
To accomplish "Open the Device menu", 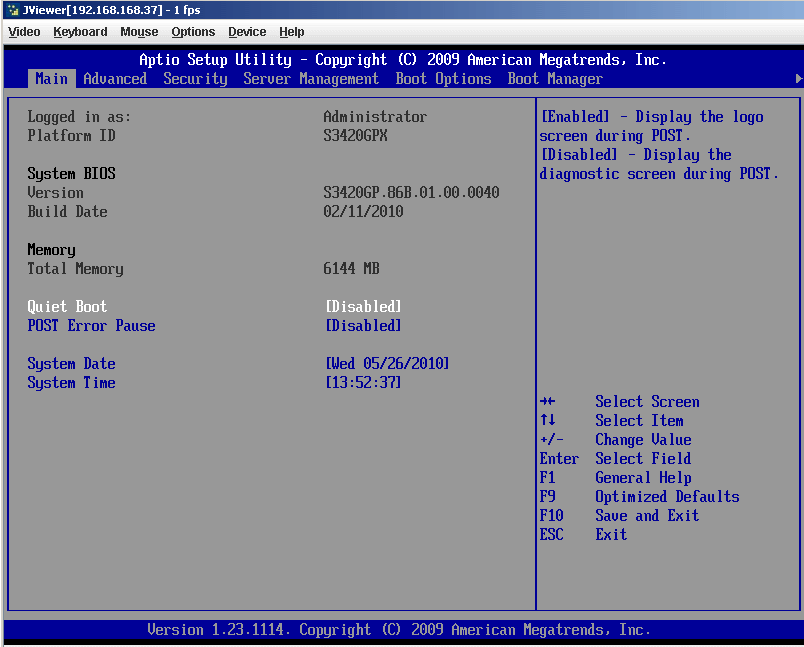I will click(247, 32).
